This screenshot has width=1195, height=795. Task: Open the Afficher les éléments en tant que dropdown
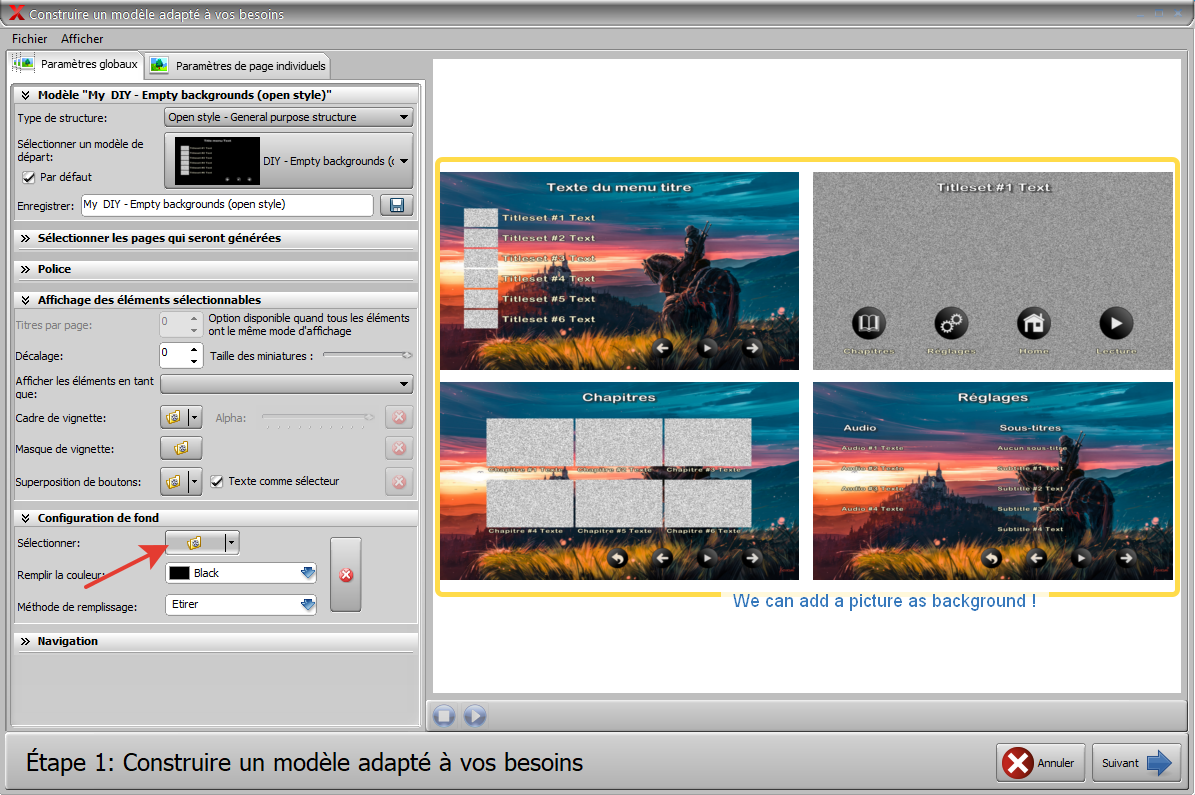287,383
